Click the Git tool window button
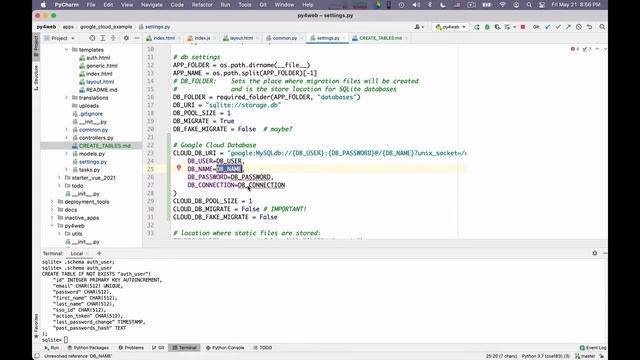 (158, 348)
